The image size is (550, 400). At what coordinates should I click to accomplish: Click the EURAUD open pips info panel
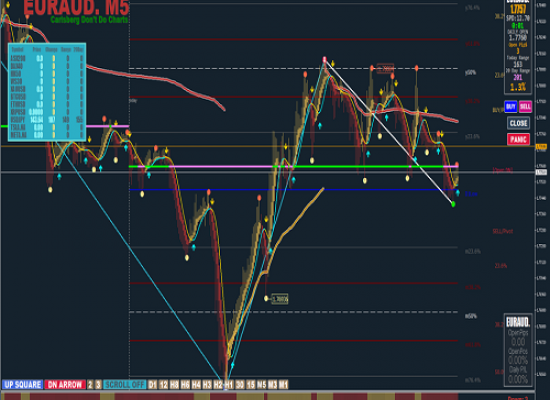coord(518,350)
